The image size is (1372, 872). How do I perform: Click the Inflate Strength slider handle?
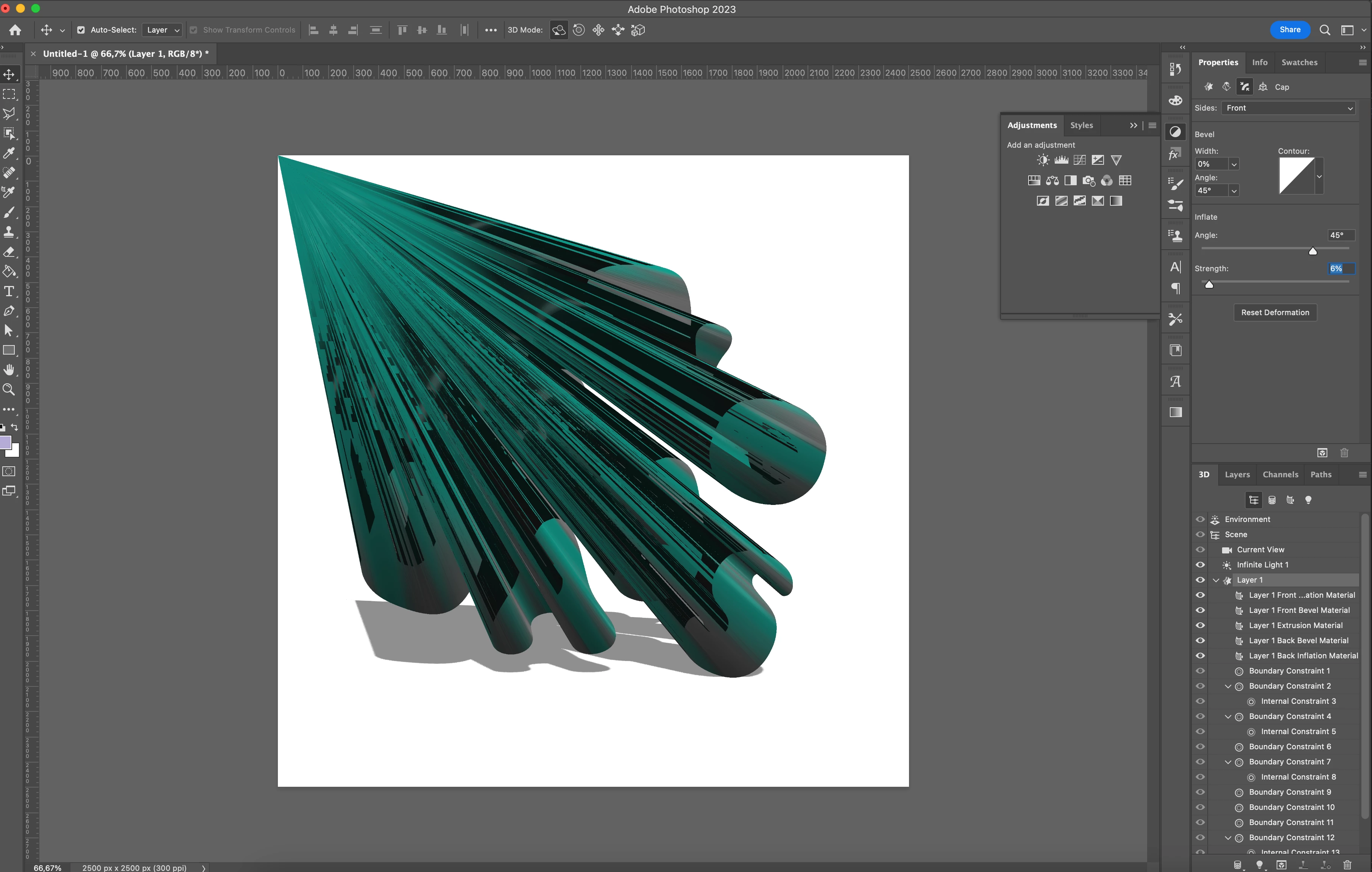tap(1208, 284)
